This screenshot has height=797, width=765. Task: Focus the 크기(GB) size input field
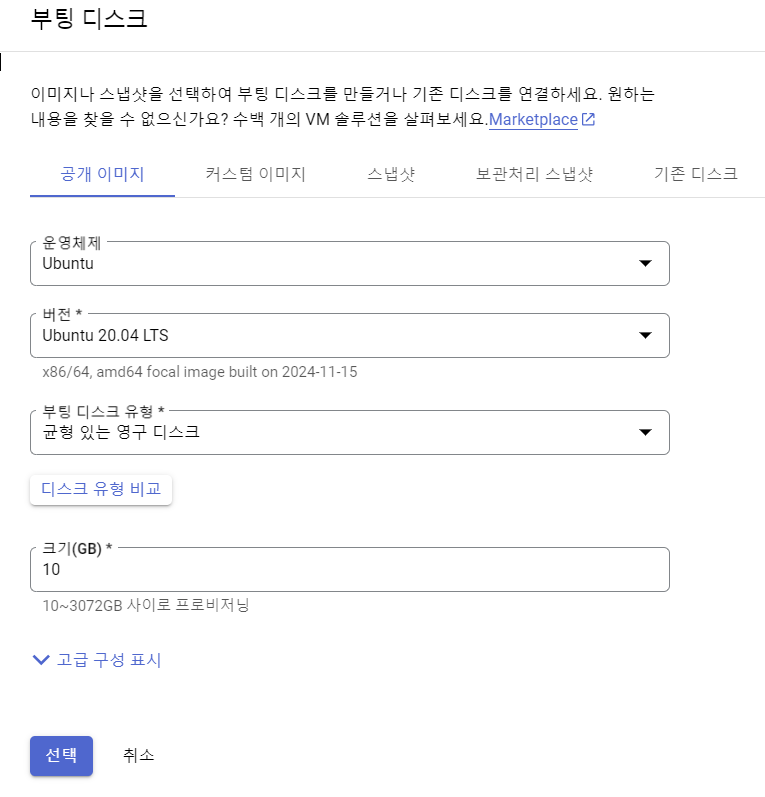click(x=350, y=570)
